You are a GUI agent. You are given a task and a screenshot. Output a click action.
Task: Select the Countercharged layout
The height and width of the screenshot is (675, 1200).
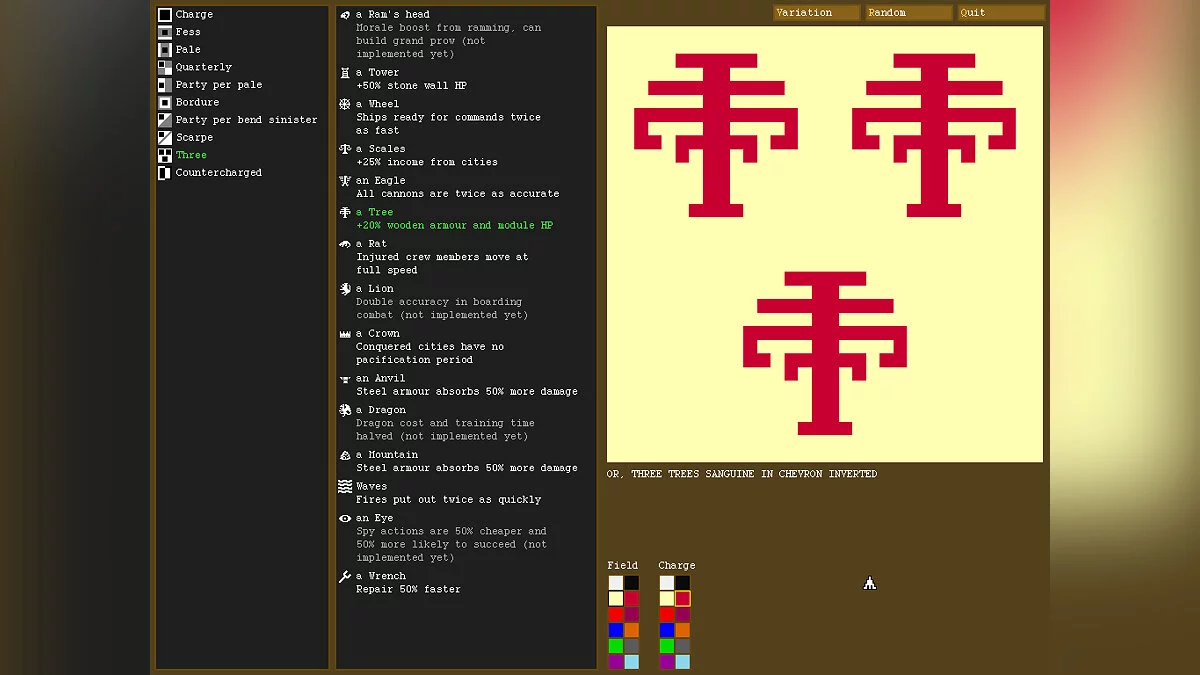click(165, 173)
